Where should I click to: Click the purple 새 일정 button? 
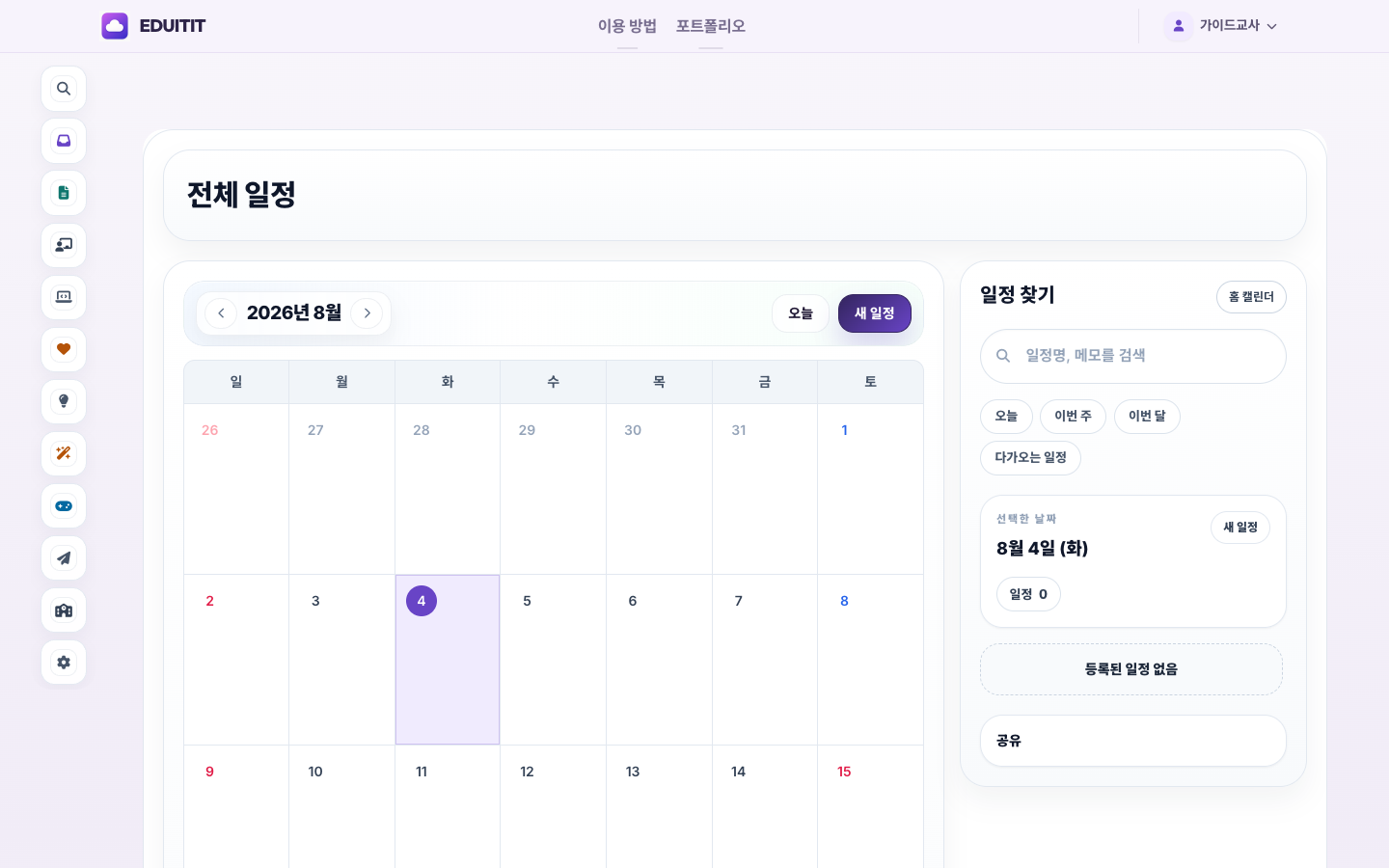tap(875, 313)
